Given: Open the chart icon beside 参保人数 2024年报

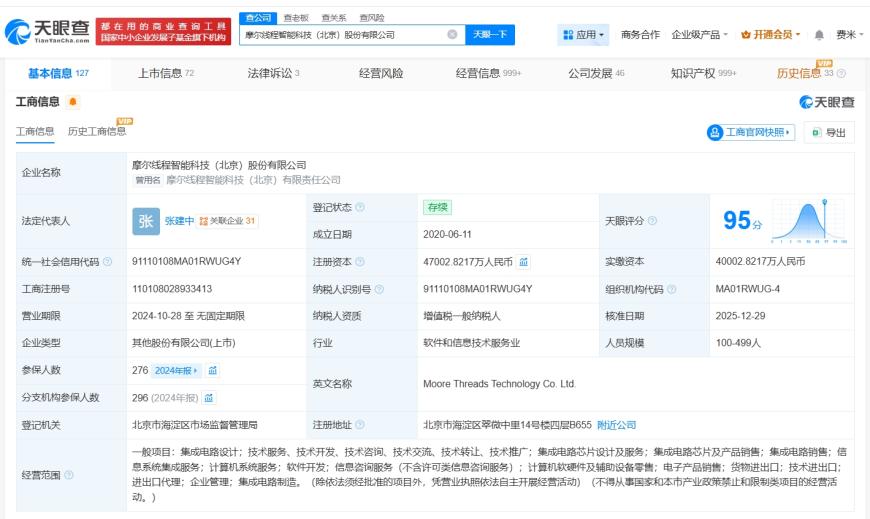Looking at the screenshot, I should coord(213,370).
